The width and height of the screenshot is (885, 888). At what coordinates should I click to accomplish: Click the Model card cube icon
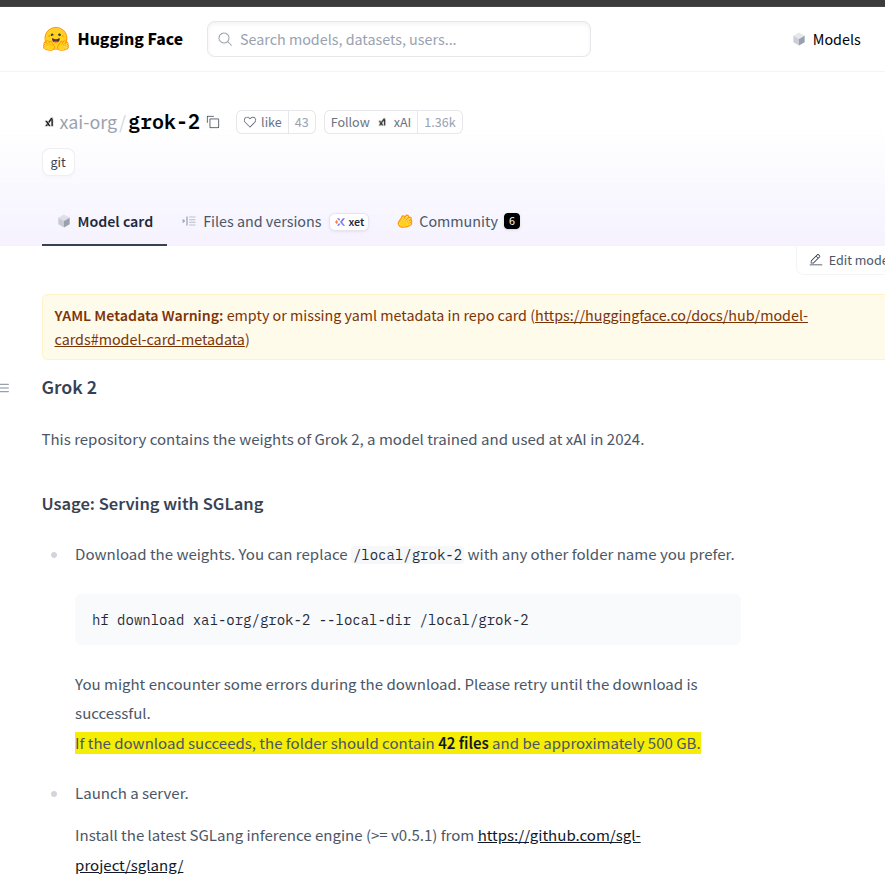pos(64,221)
